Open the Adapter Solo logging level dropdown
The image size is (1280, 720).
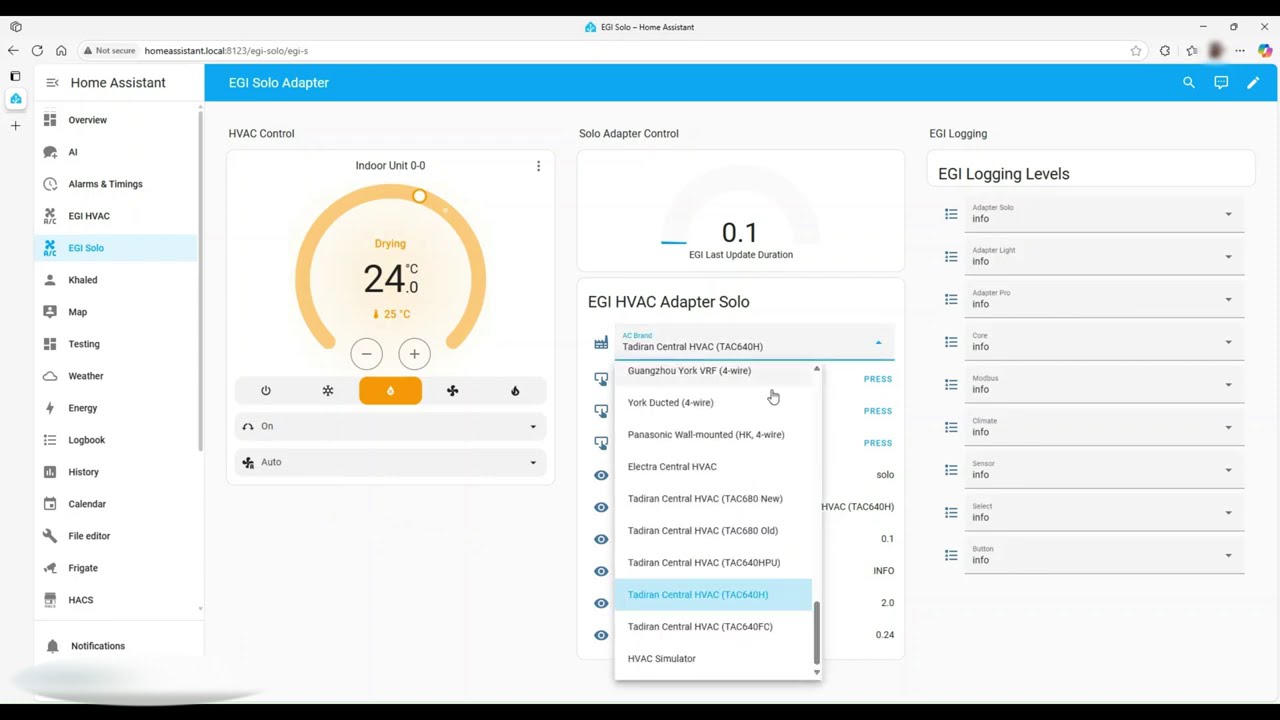[1104, 214]
